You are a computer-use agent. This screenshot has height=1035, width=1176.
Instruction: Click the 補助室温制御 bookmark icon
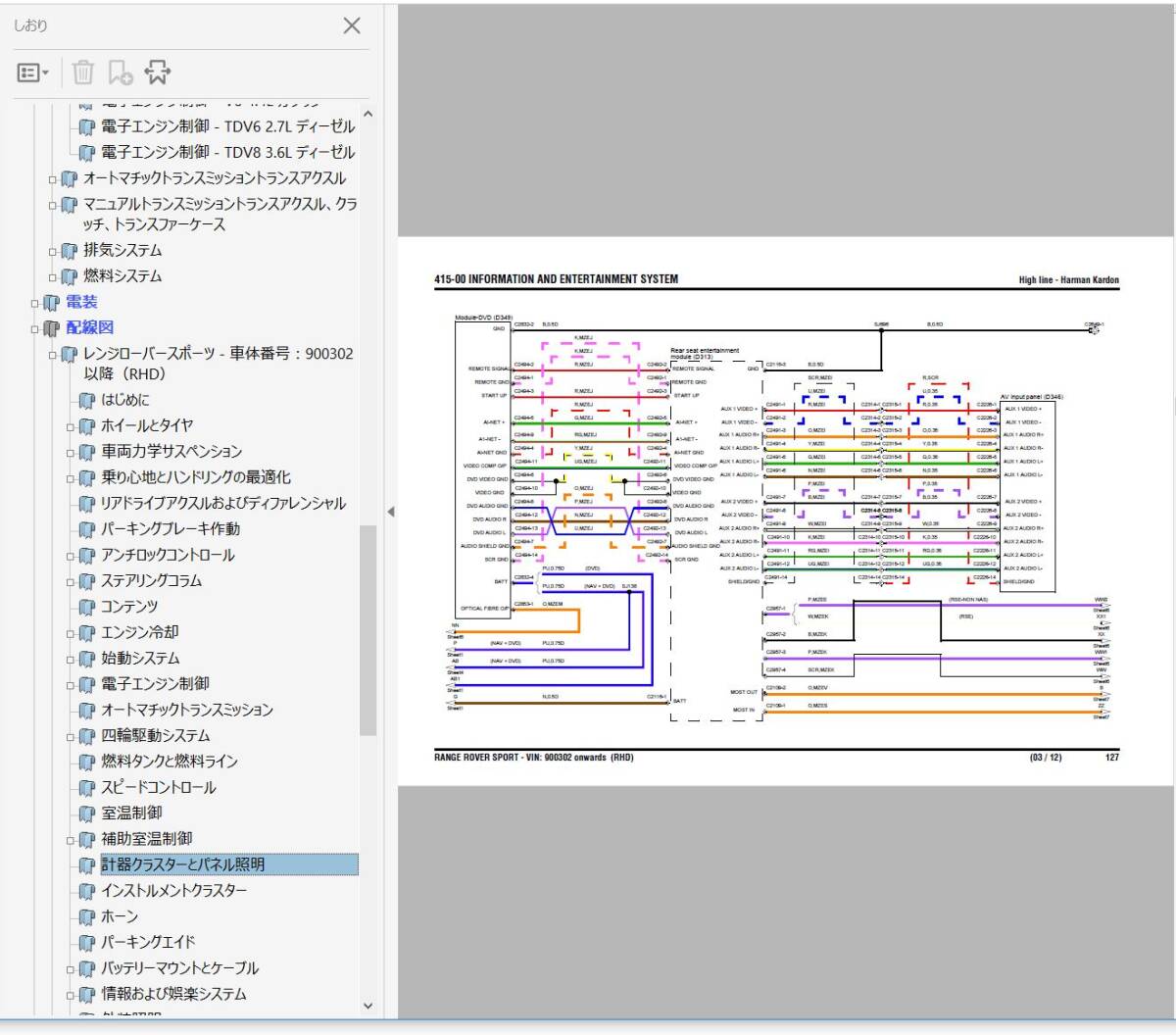pyautogui.click(x=86, y=840)
